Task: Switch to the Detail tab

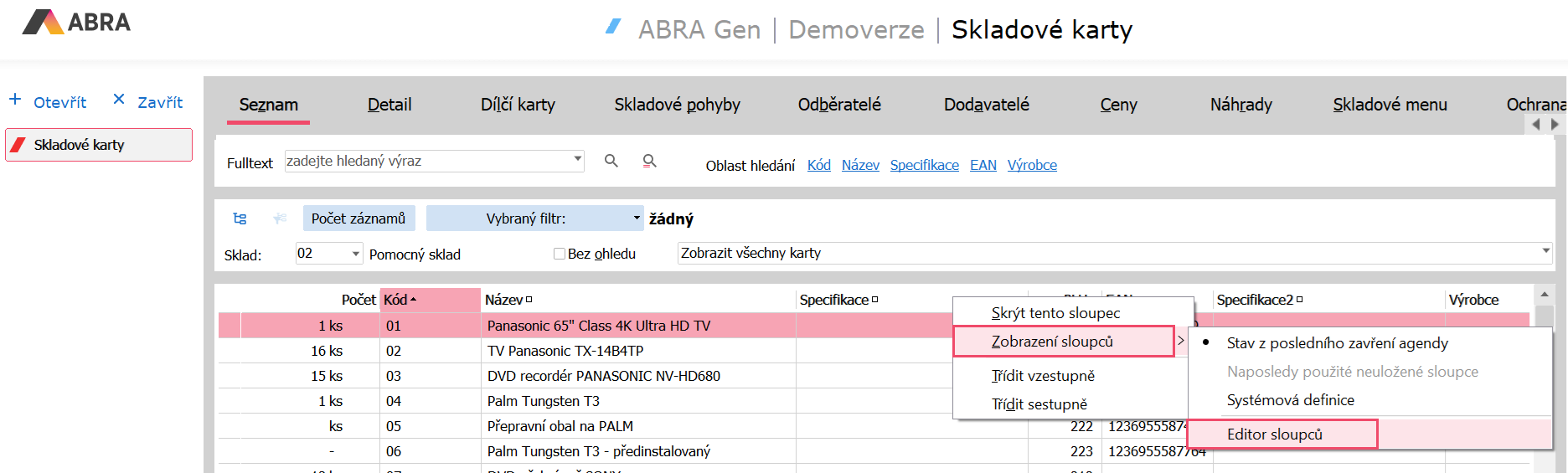Action: [x=389, y=105]
